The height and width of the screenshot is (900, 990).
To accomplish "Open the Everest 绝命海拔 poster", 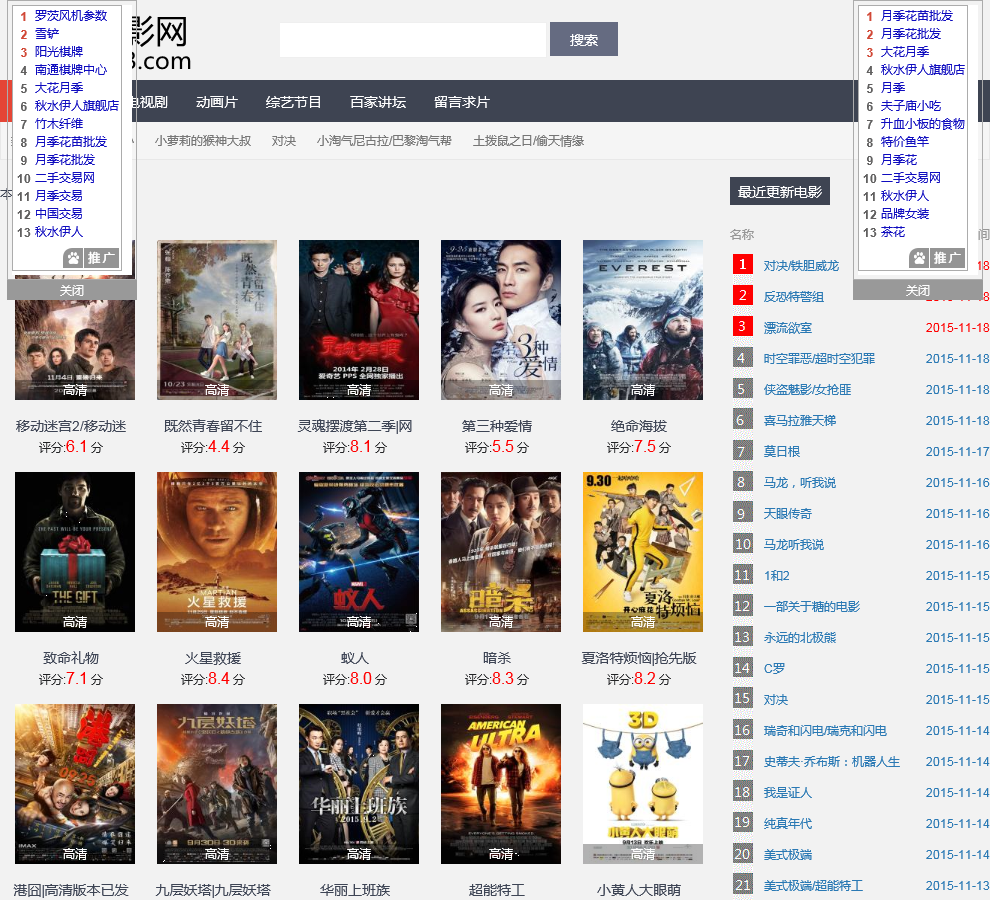I will tap(643, 320).
